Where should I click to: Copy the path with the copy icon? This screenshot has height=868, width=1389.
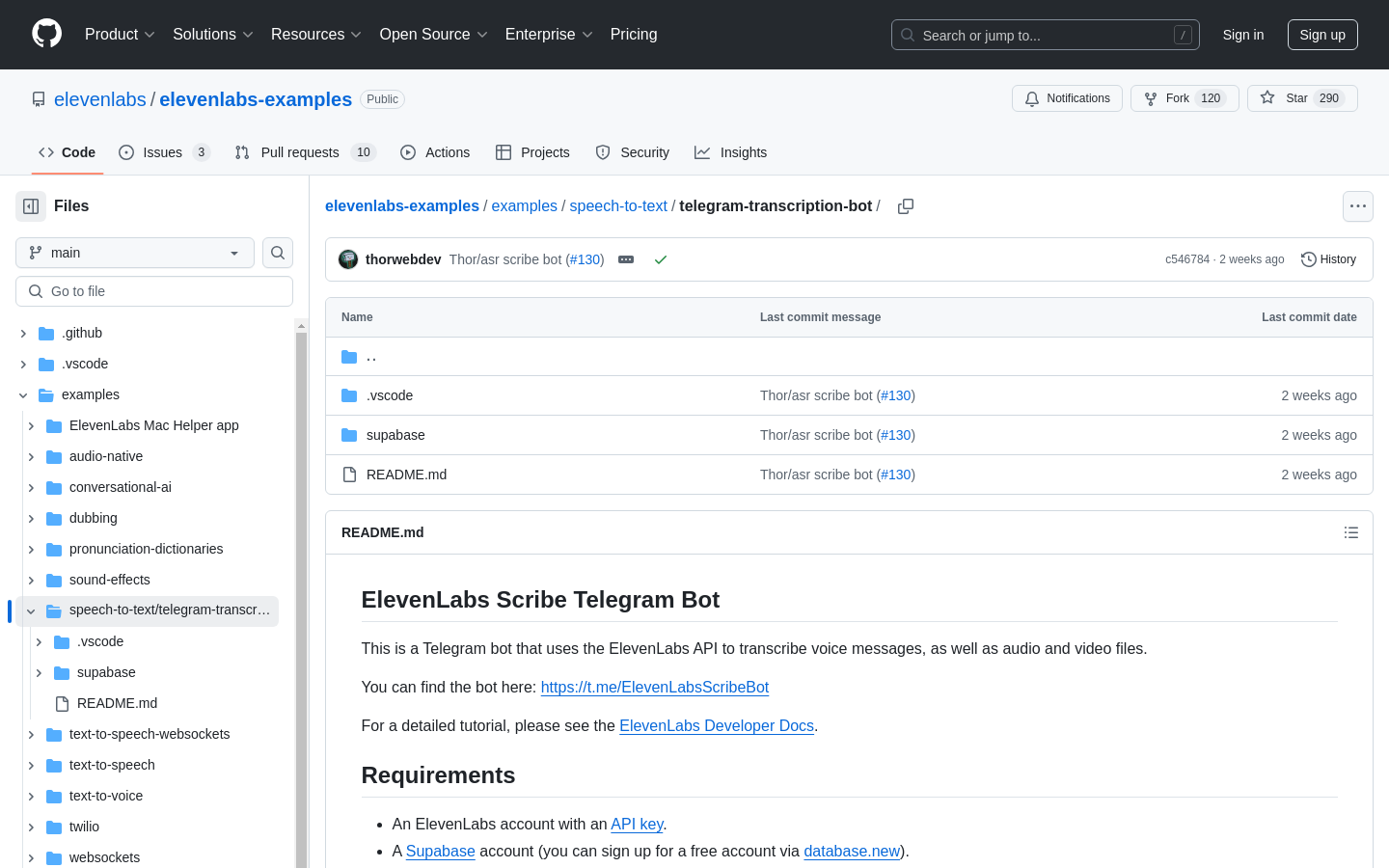pyautogui.click(x=906, y=206)
